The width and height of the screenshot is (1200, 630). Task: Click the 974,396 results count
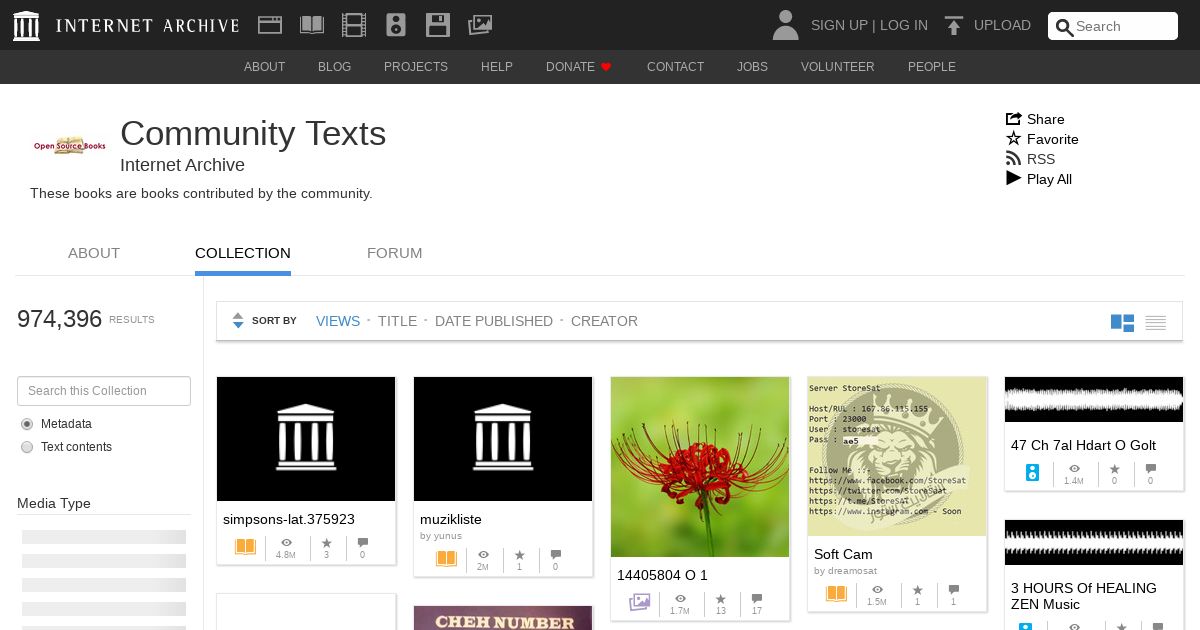pyautogui.click(x=60, y=319)
